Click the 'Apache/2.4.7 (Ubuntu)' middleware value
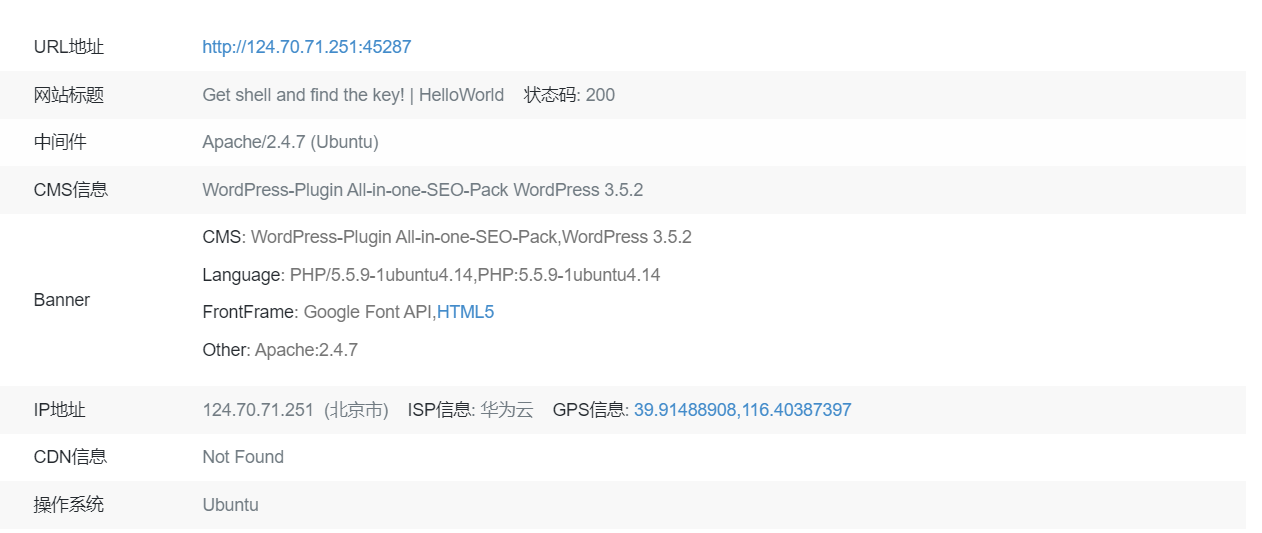Image resolution: width=1262 pixels, height=533 pixels. pyautogui.click(x=290, y=142)
